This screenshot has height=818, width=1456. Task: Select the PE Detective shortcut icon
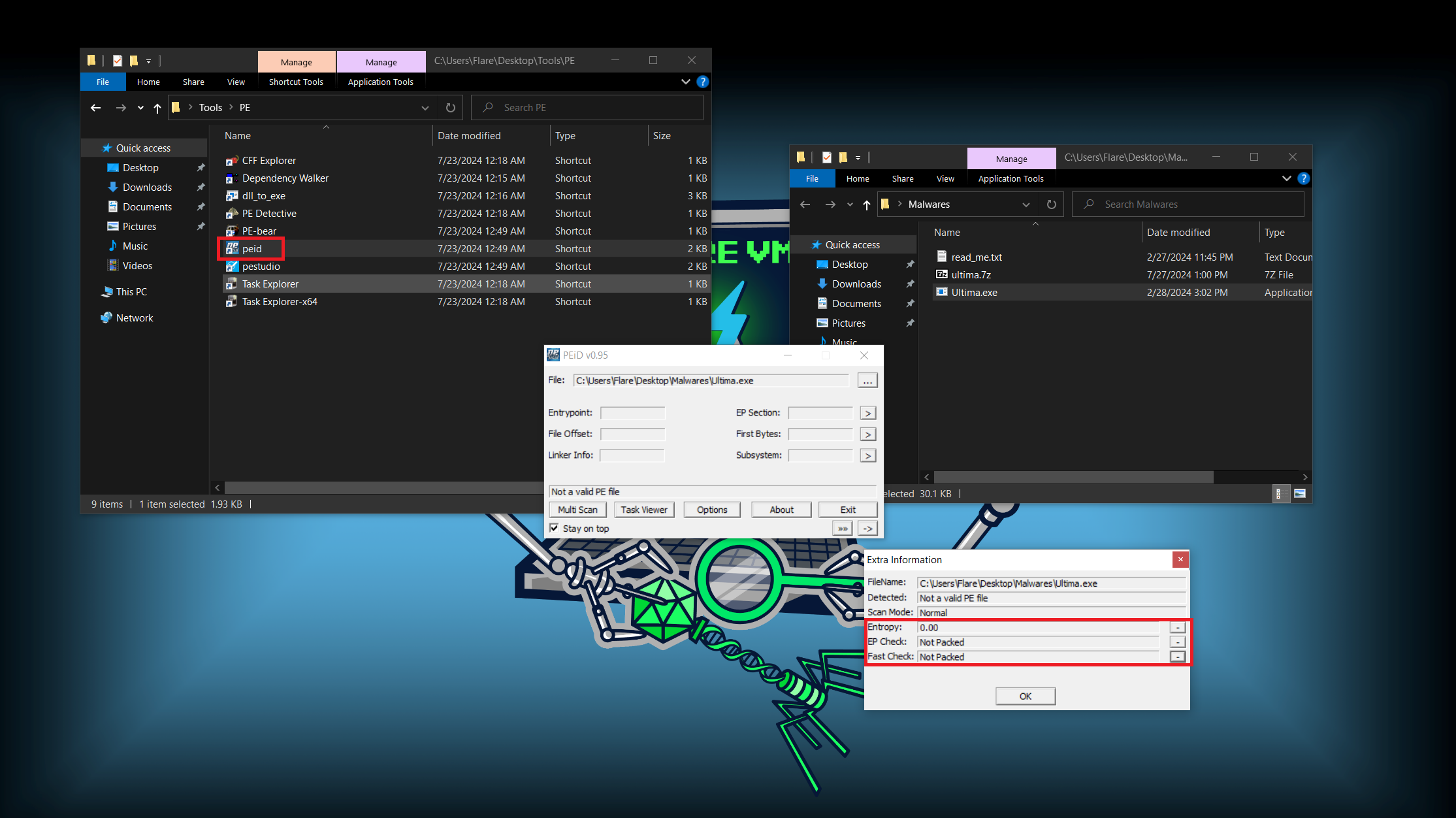pyautogui.click(x=232, y=214)
